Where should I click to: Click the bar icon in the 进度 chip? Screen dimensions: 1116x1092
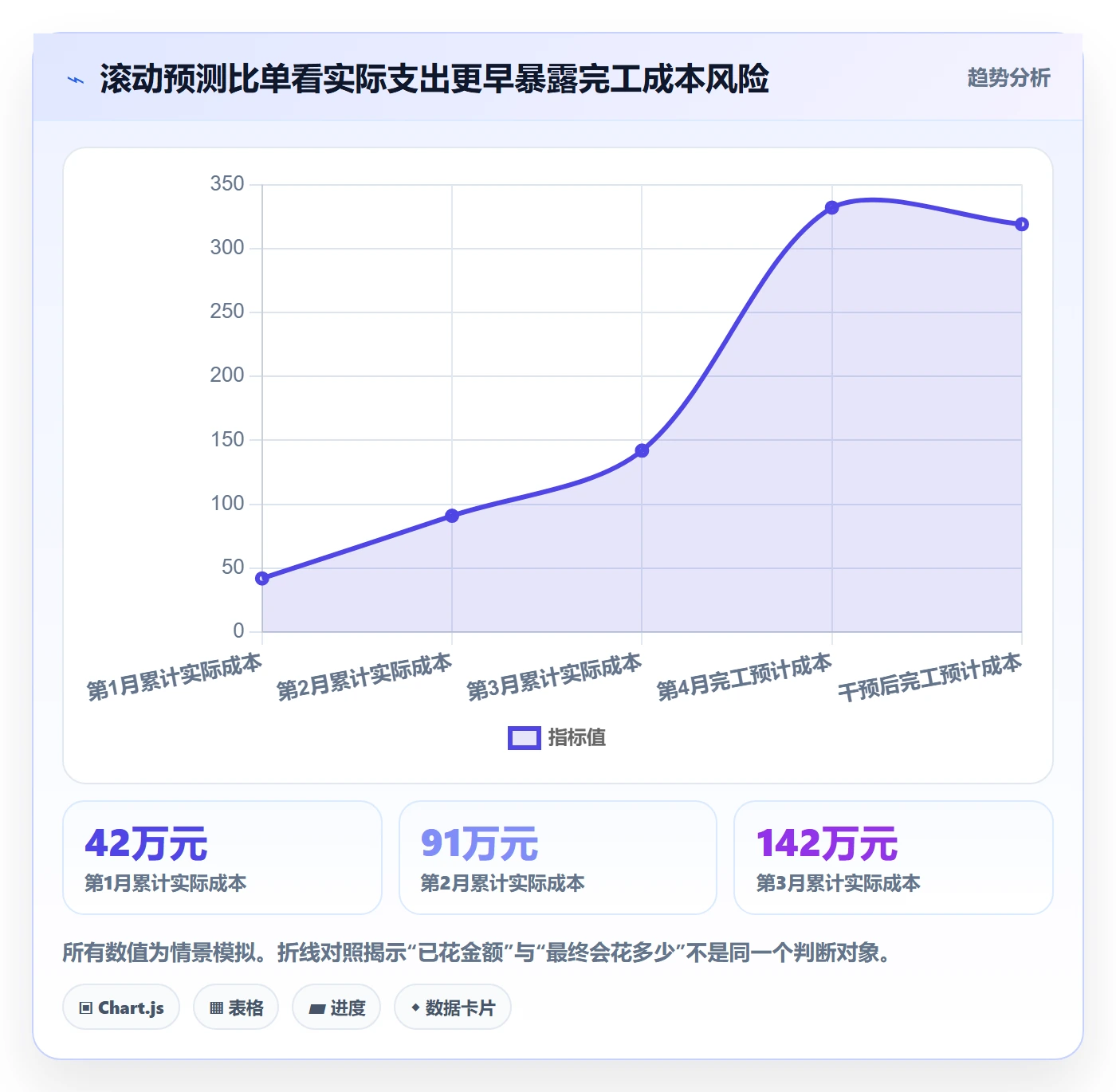[x=316, y=1009]
